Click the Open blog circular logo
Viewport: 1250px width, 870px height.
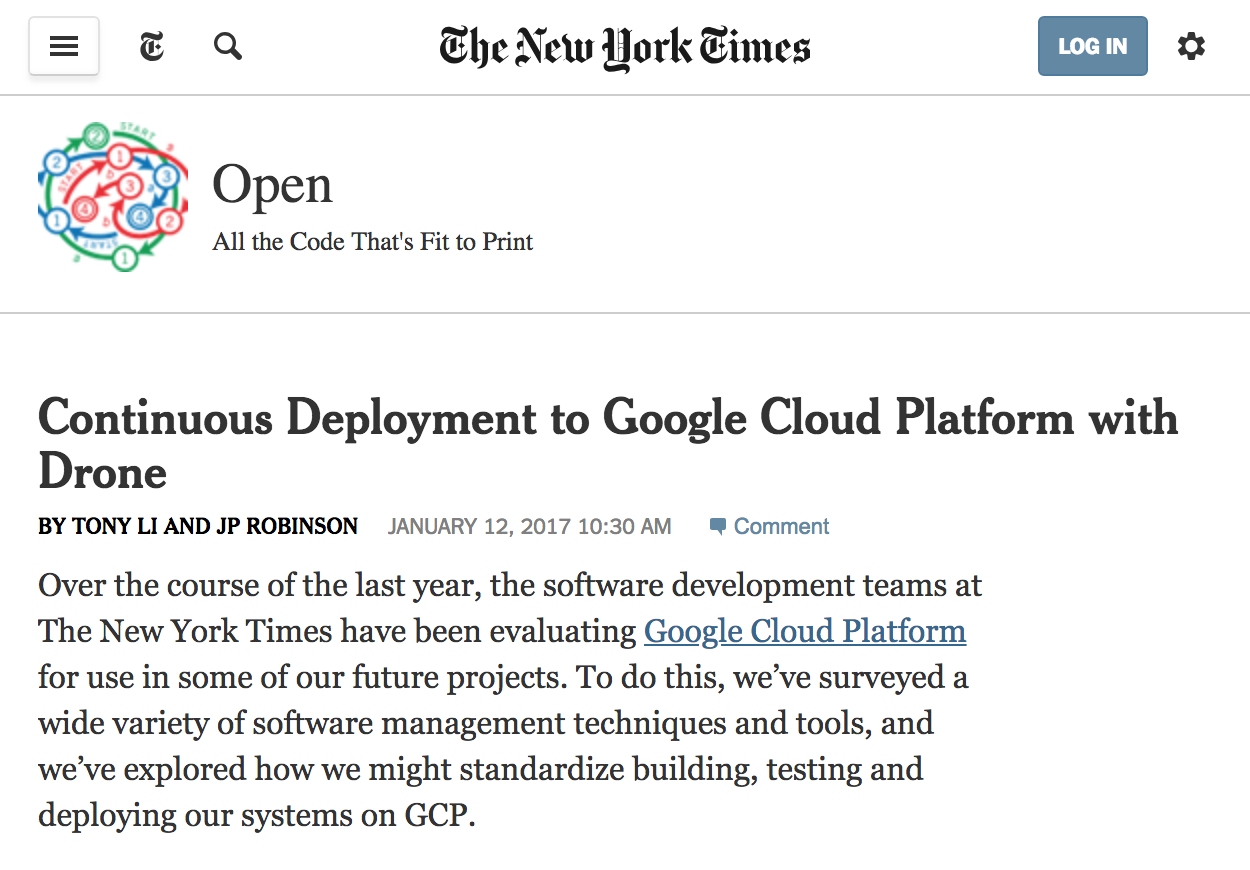pyautogui.click(x=112, y=197)
